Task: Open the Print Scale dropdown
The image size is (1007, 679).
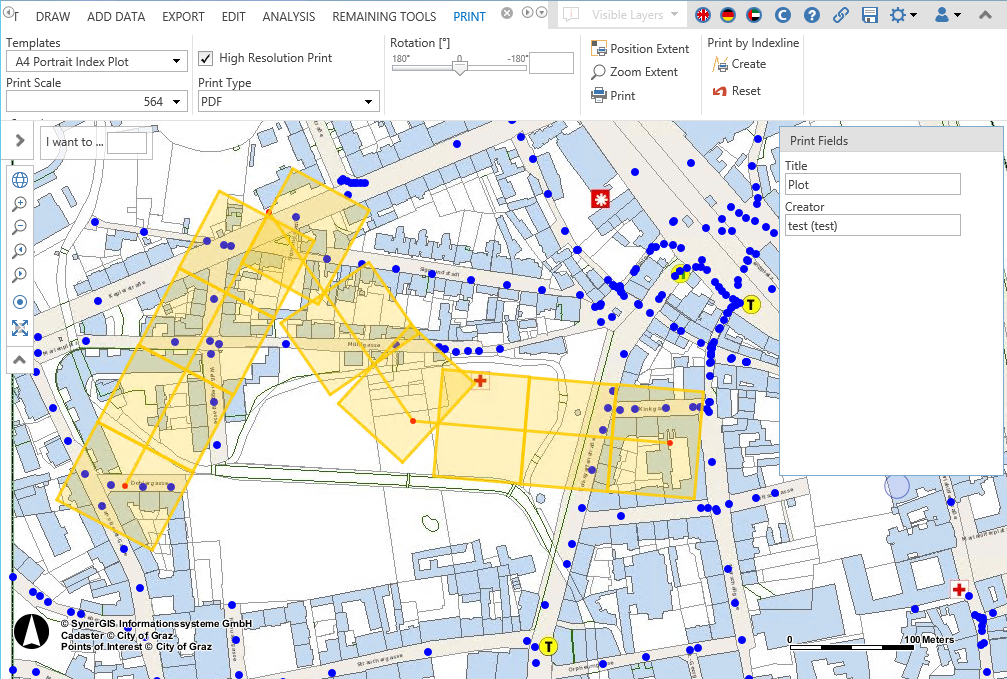Action: click(97, 101)
